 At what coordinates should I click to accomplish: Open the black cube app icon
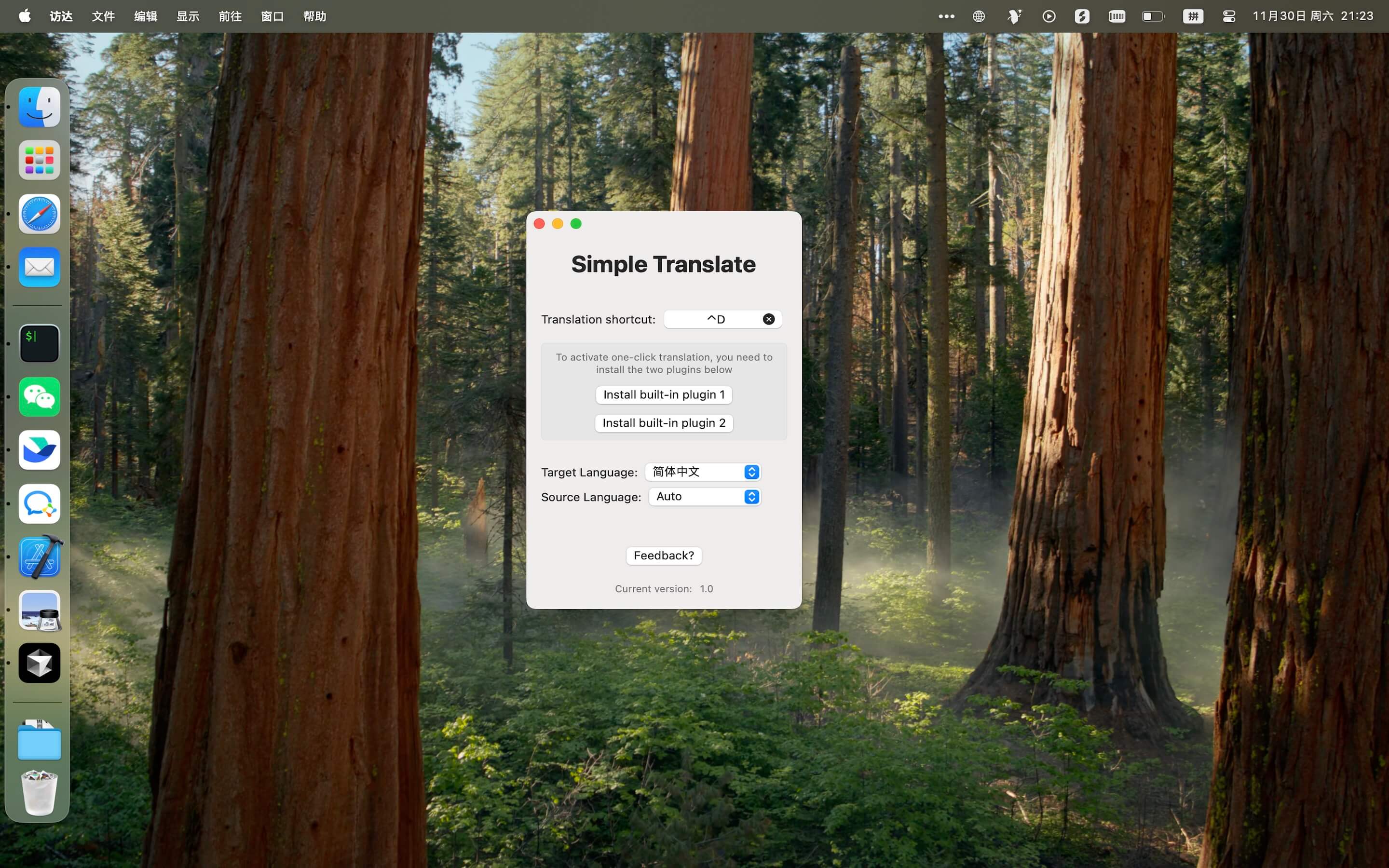click(x=39, y=663)
